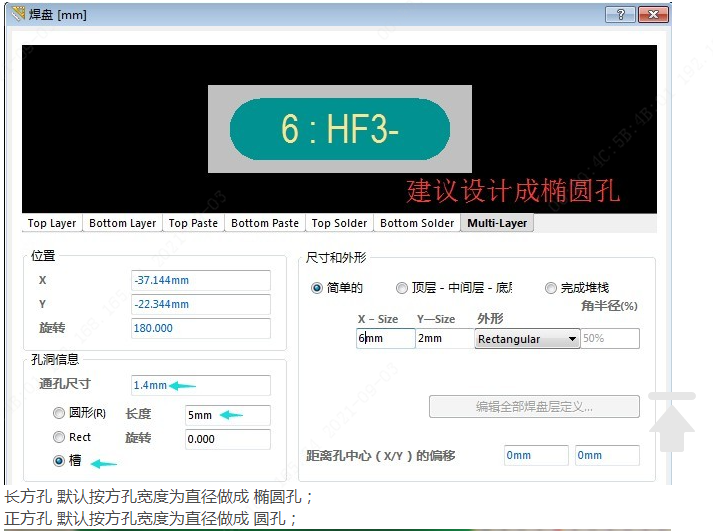Click the slot 长度 5mm field

point(226,415)
